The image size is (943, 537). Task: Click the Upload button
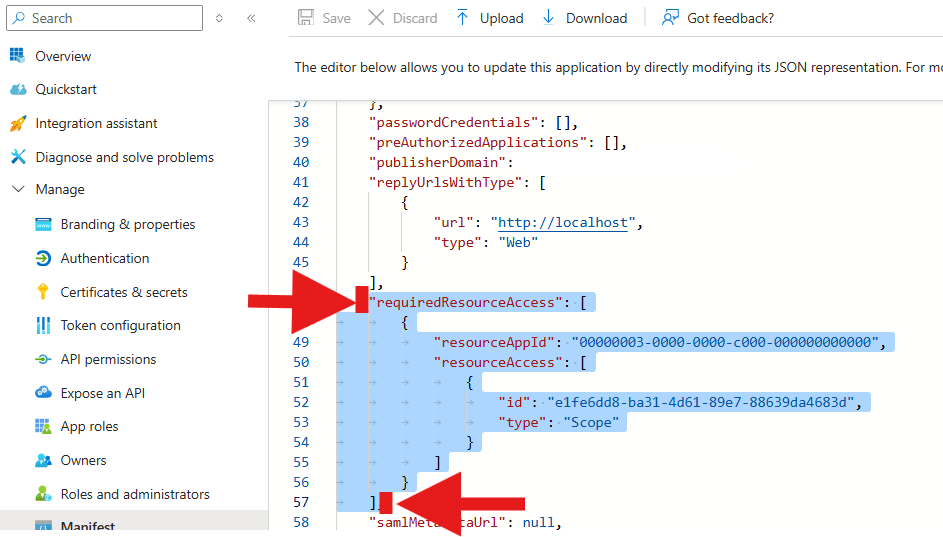click(x=489, y=18)
